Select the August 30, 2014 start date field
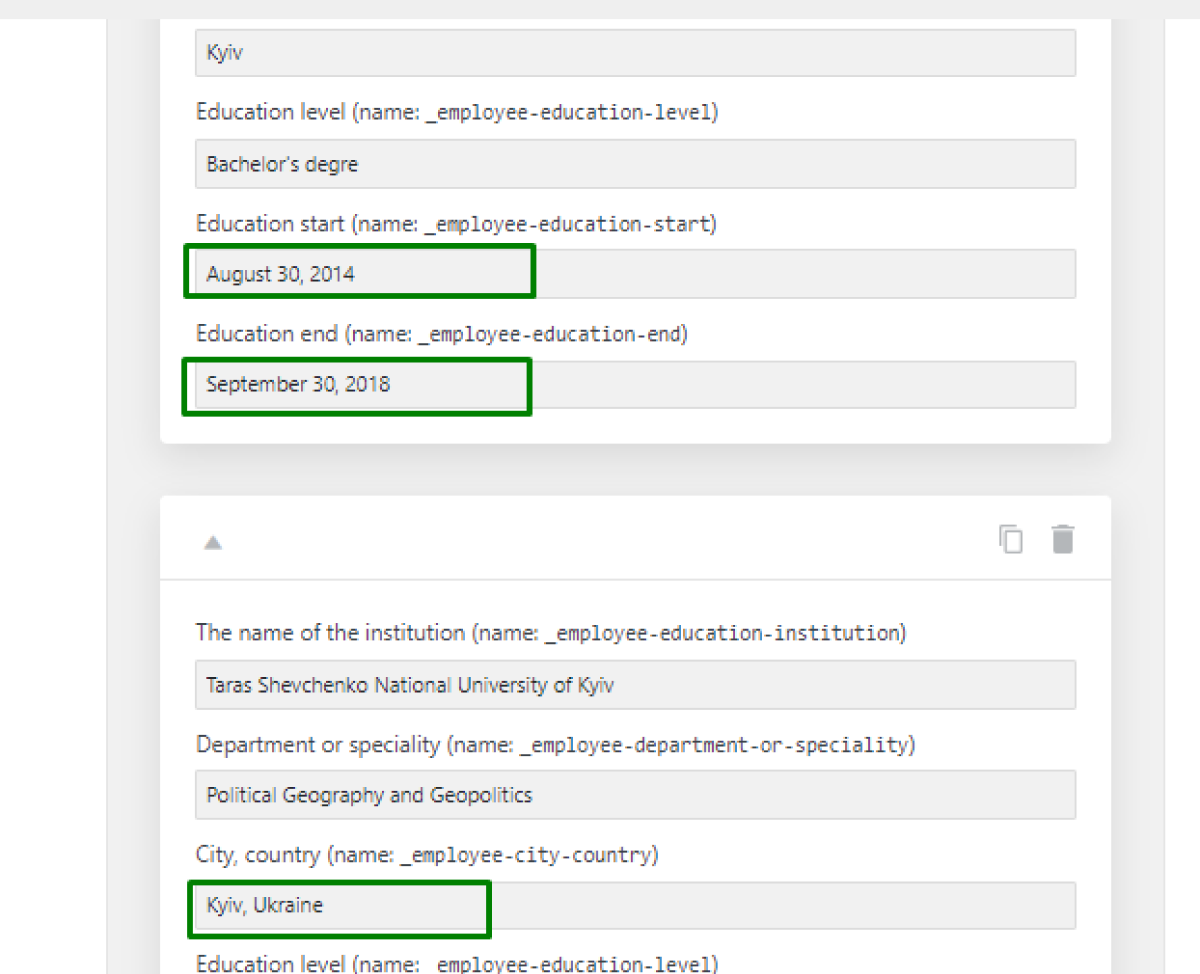This screenshot has width=1200, height=974. pos(360,272)
